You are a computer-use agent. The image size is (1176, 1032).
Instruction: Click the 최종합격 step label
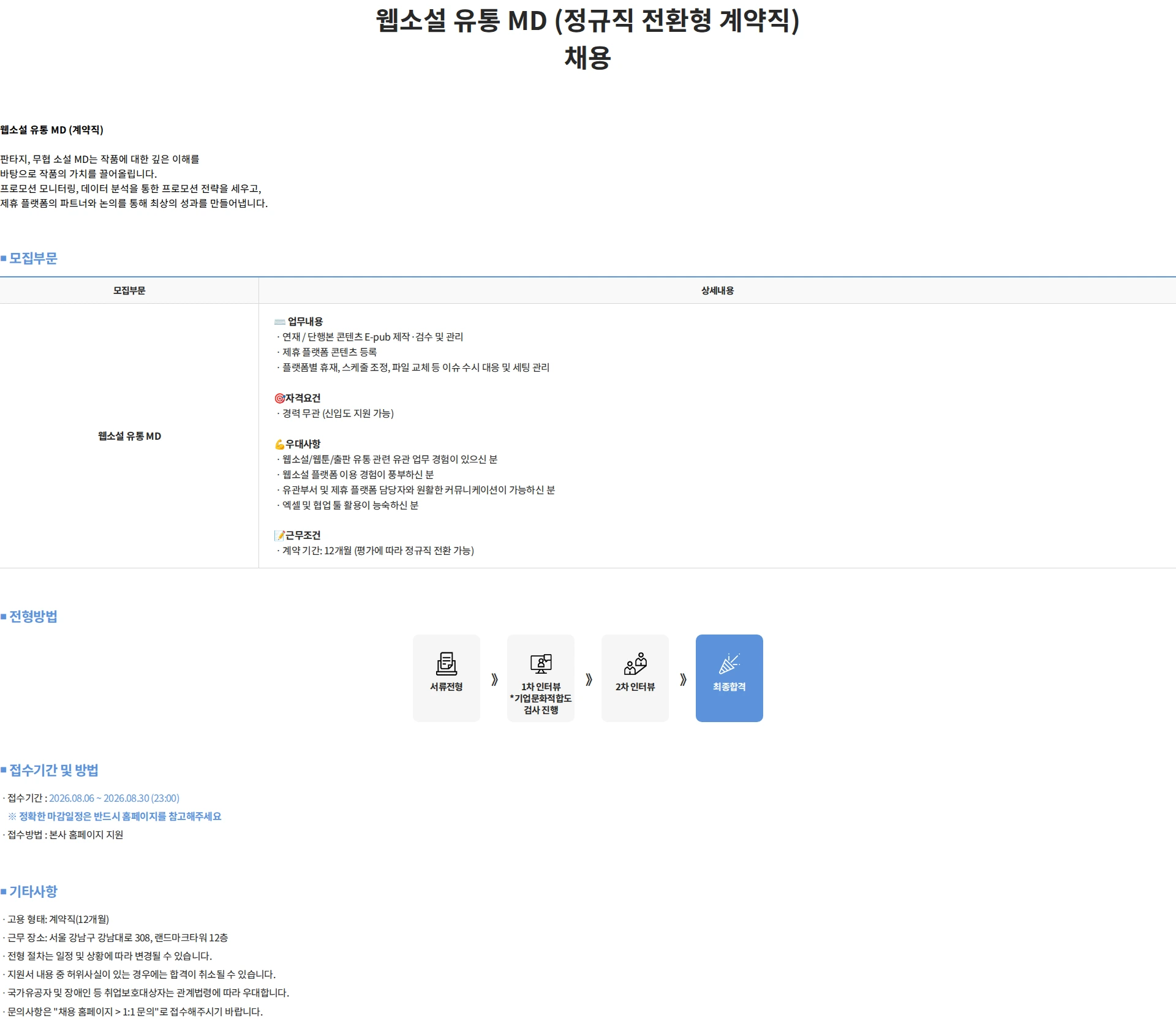coord(729,687)
